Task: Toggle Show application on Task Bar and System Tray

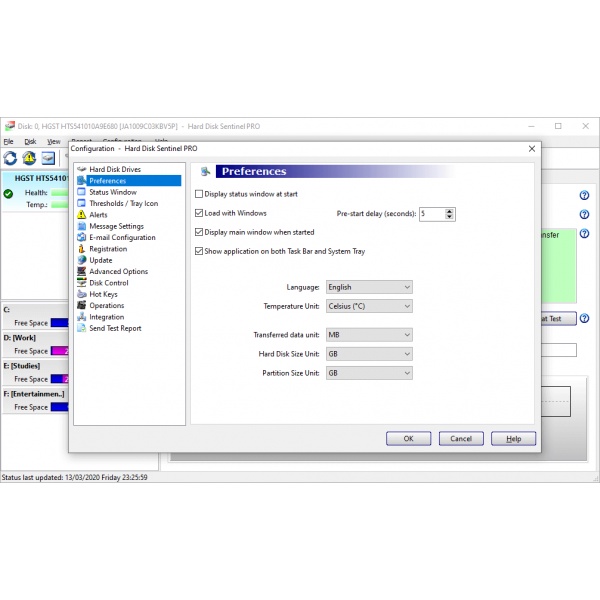Action: pyautogui.click(x=199, y=251)
